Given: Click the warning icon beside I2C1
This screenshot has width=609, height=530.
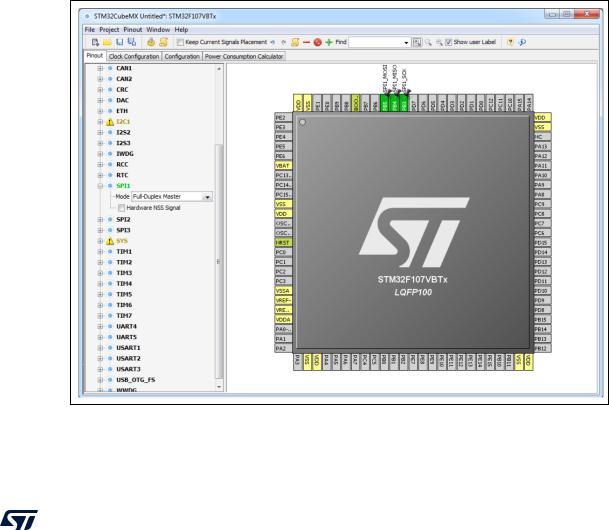Looking at the screenshot, I should pos(110,122).
